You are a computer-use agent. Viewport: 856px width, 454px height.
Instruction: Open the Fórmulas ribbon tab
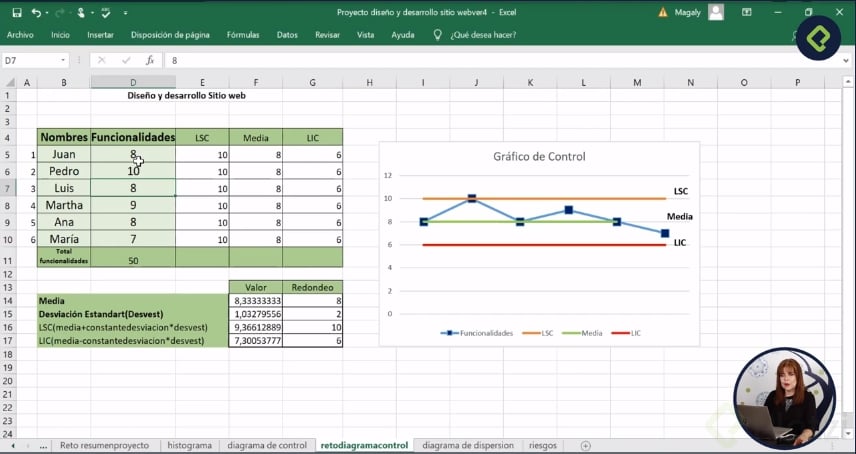(243, 35)
